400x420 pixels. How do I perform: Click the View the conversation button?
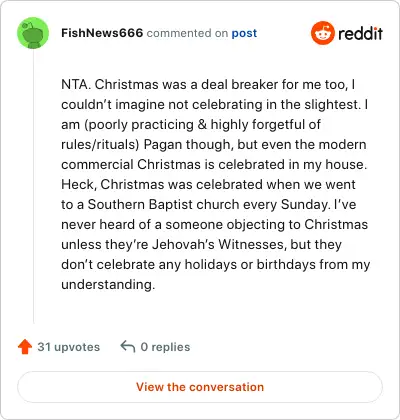coord(200,387)
